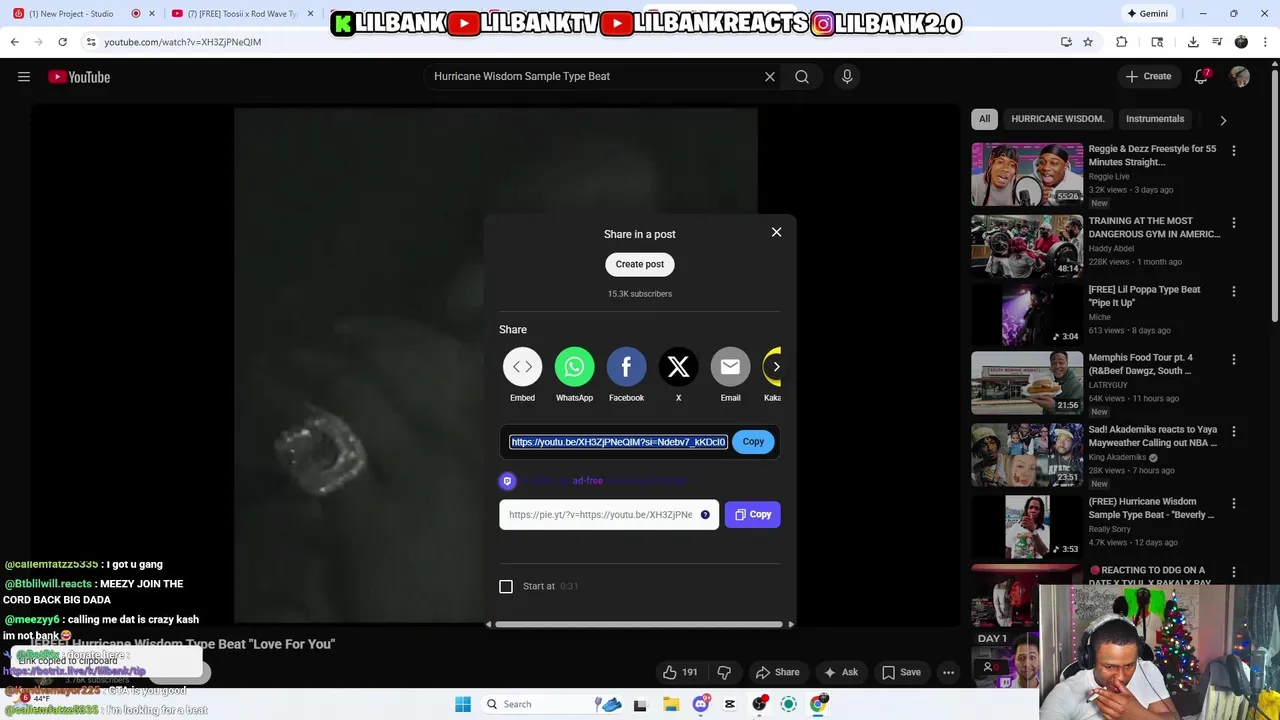Open Chrome downloads

coord(1193,42)
